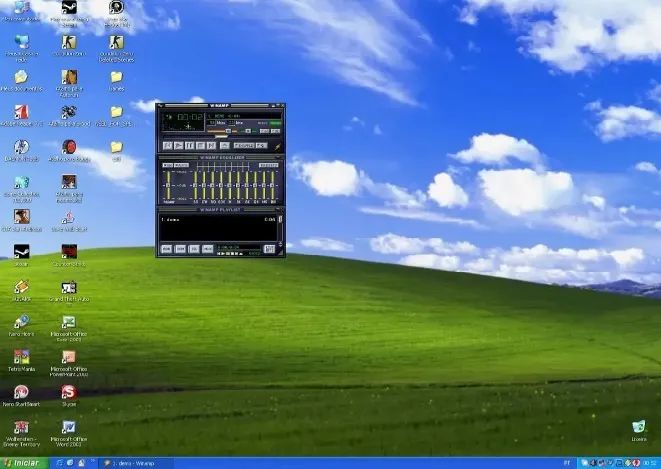Viewport: 661px width, 469px height.
Task: Toggle the PL playlist window button
Action: pyautogui.click(x=276, y=131)
